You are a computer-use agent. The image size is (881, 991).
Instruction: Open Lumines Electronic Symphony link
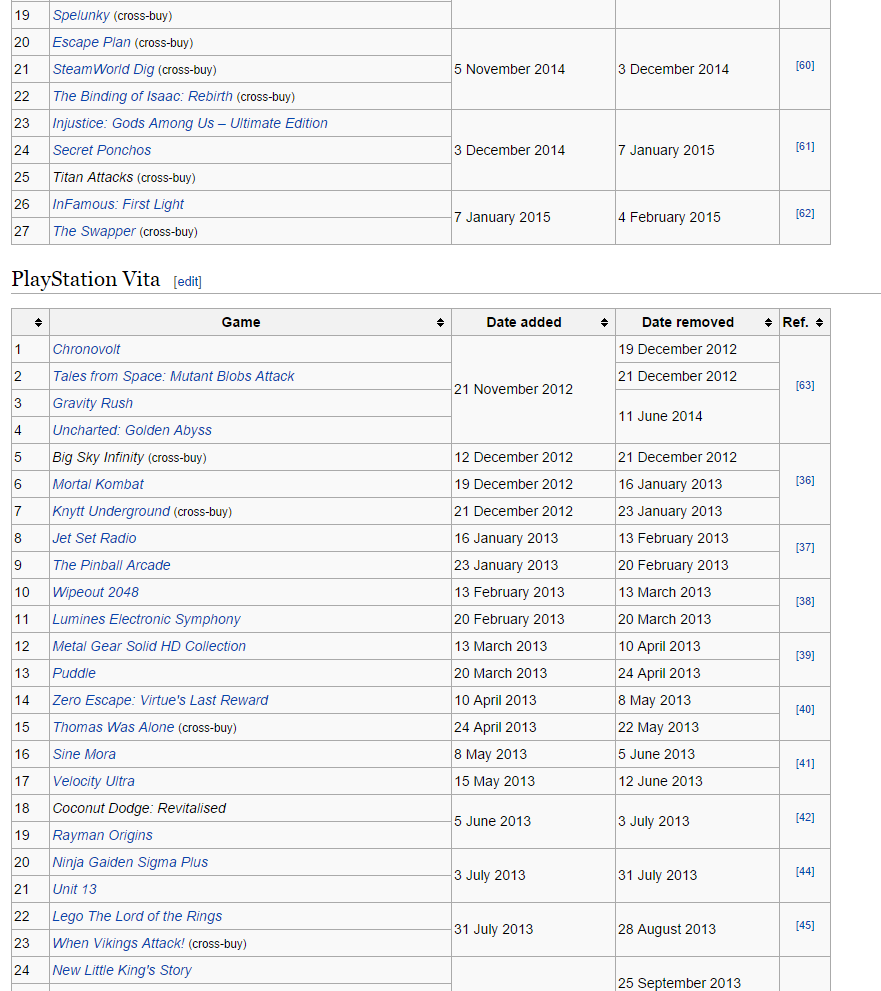click(146, 619)
